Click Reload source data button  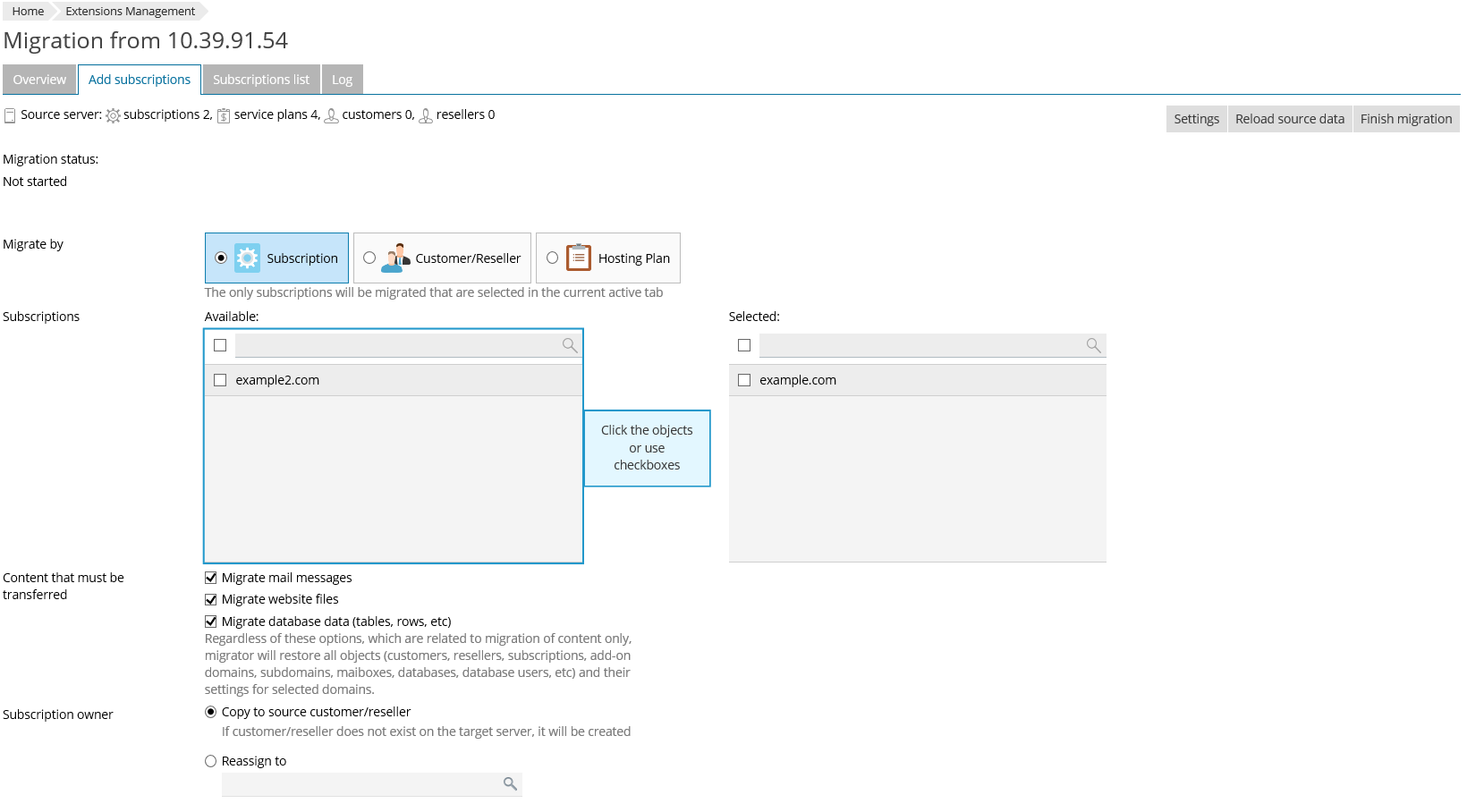(1289, 119)
